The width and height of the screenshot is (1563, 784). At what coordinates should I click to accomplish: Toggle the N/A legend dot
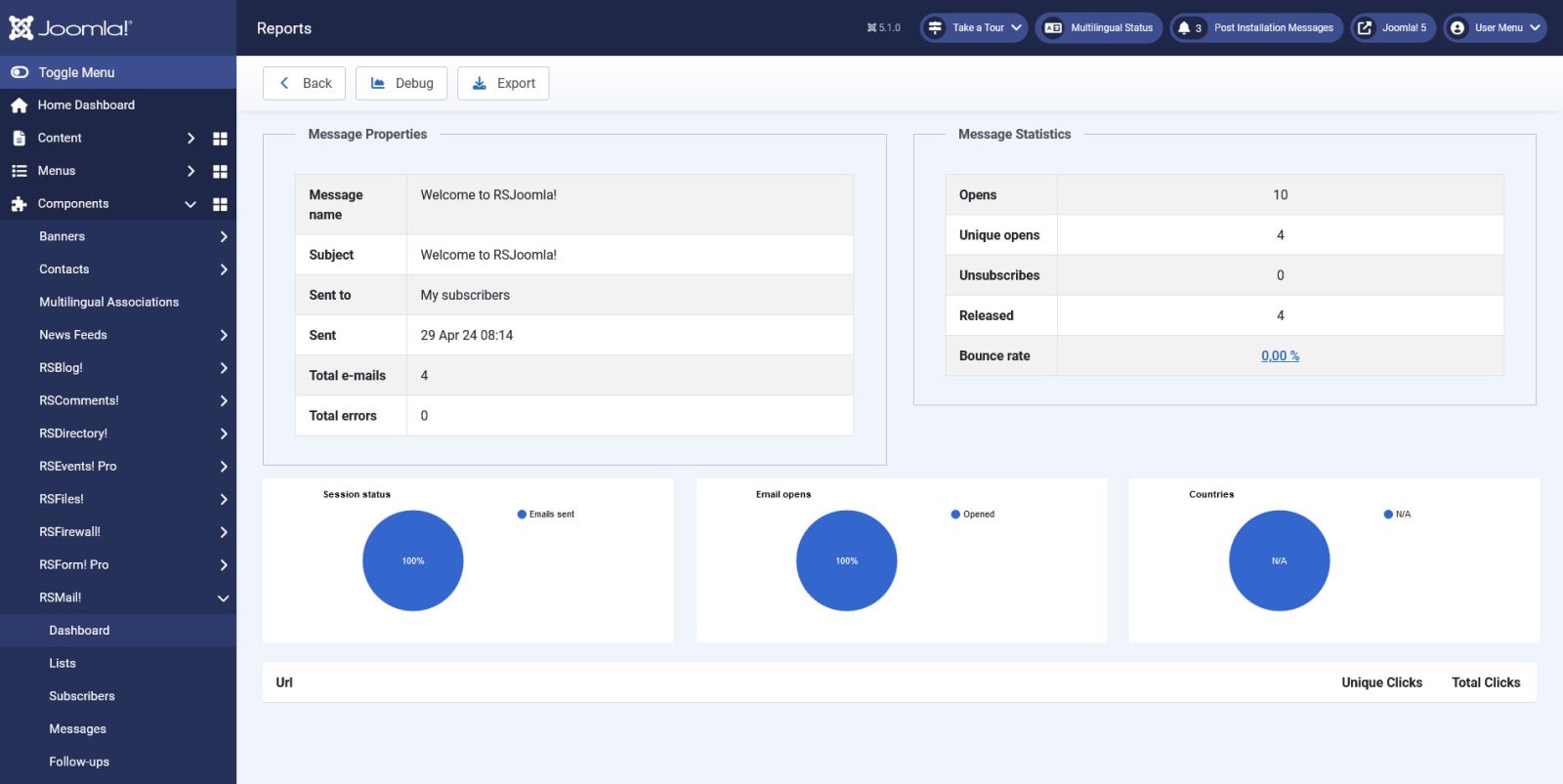(1388, 515)
